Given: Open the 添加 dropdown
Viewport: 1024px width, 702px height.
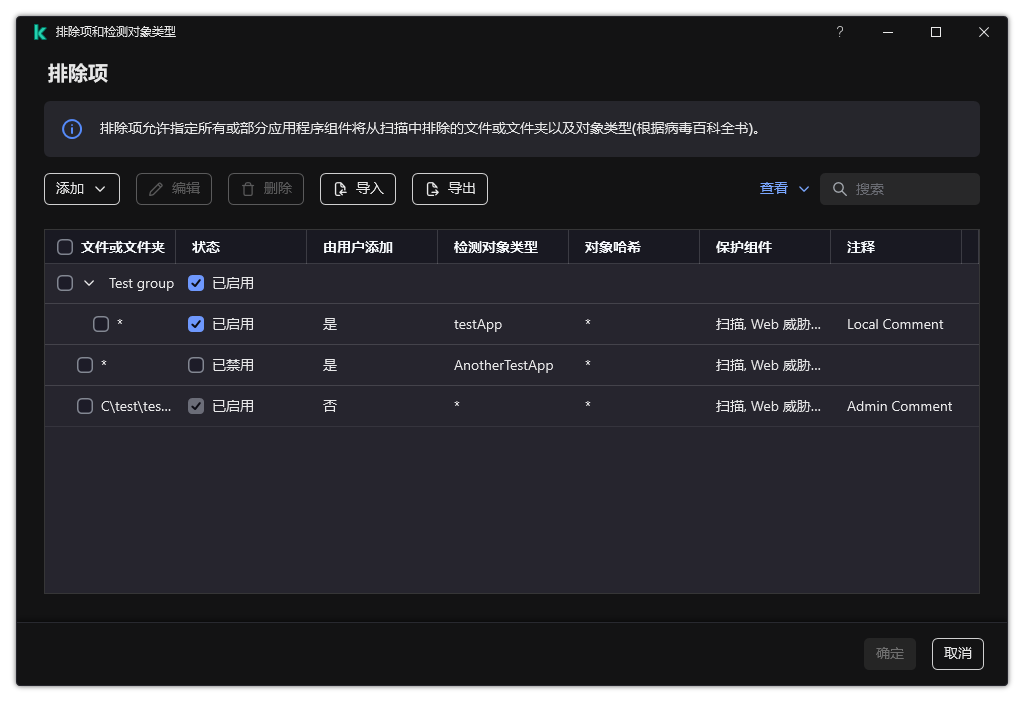Looking at the screenshot, I should click(x=81, y=188).
